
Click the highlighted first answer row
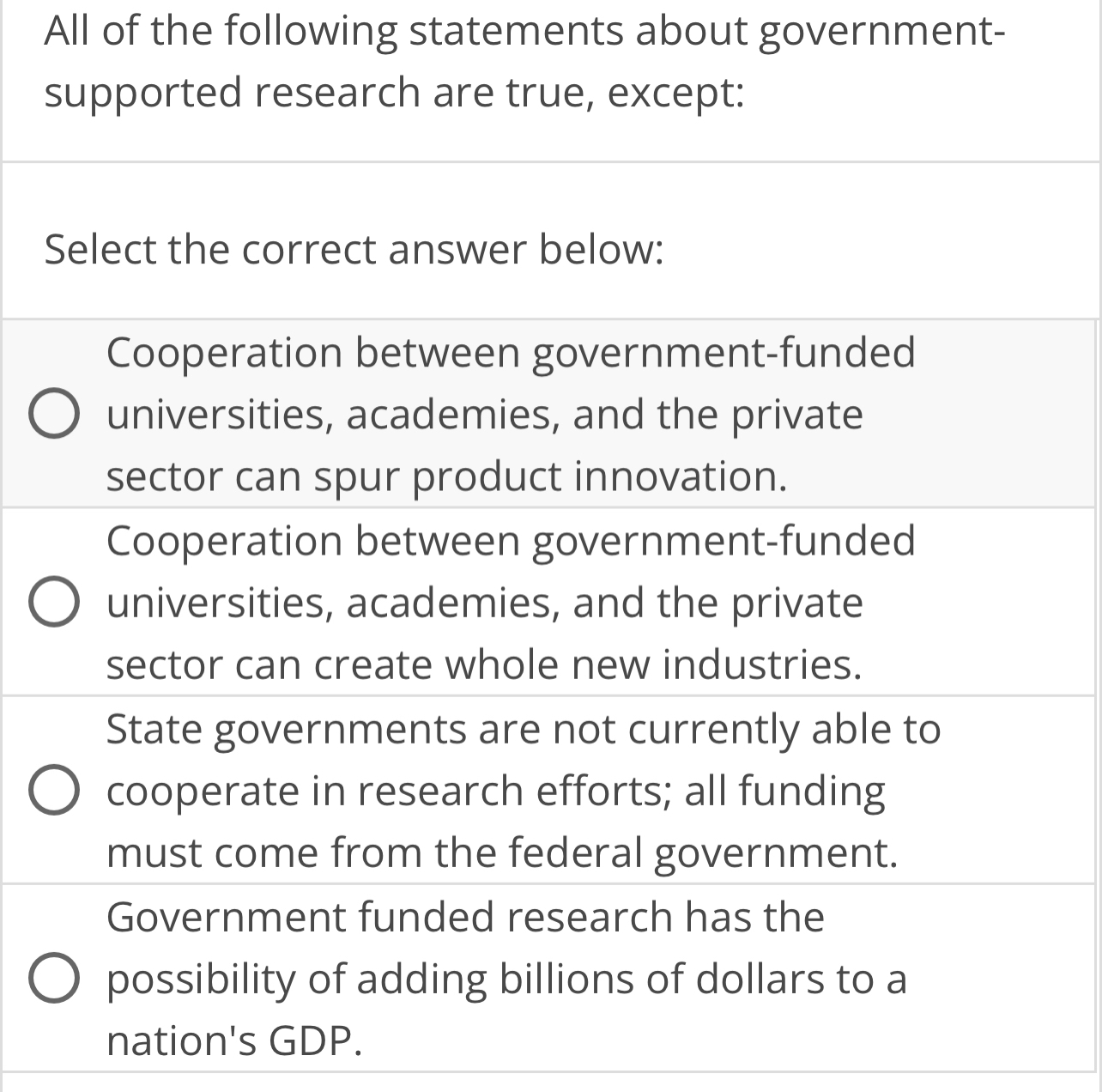pos(549,413)
